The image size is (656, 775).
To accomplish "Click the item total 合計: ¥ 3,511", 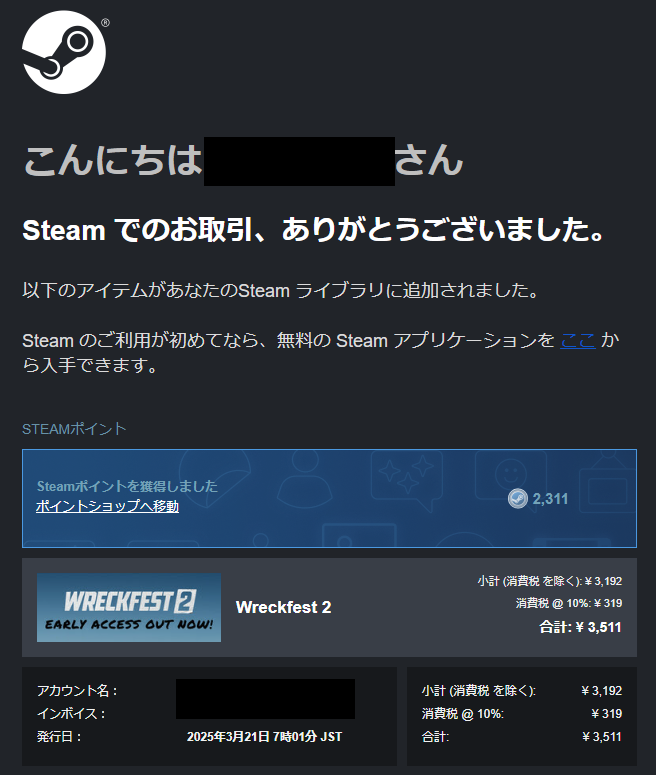I will [580, 627].
